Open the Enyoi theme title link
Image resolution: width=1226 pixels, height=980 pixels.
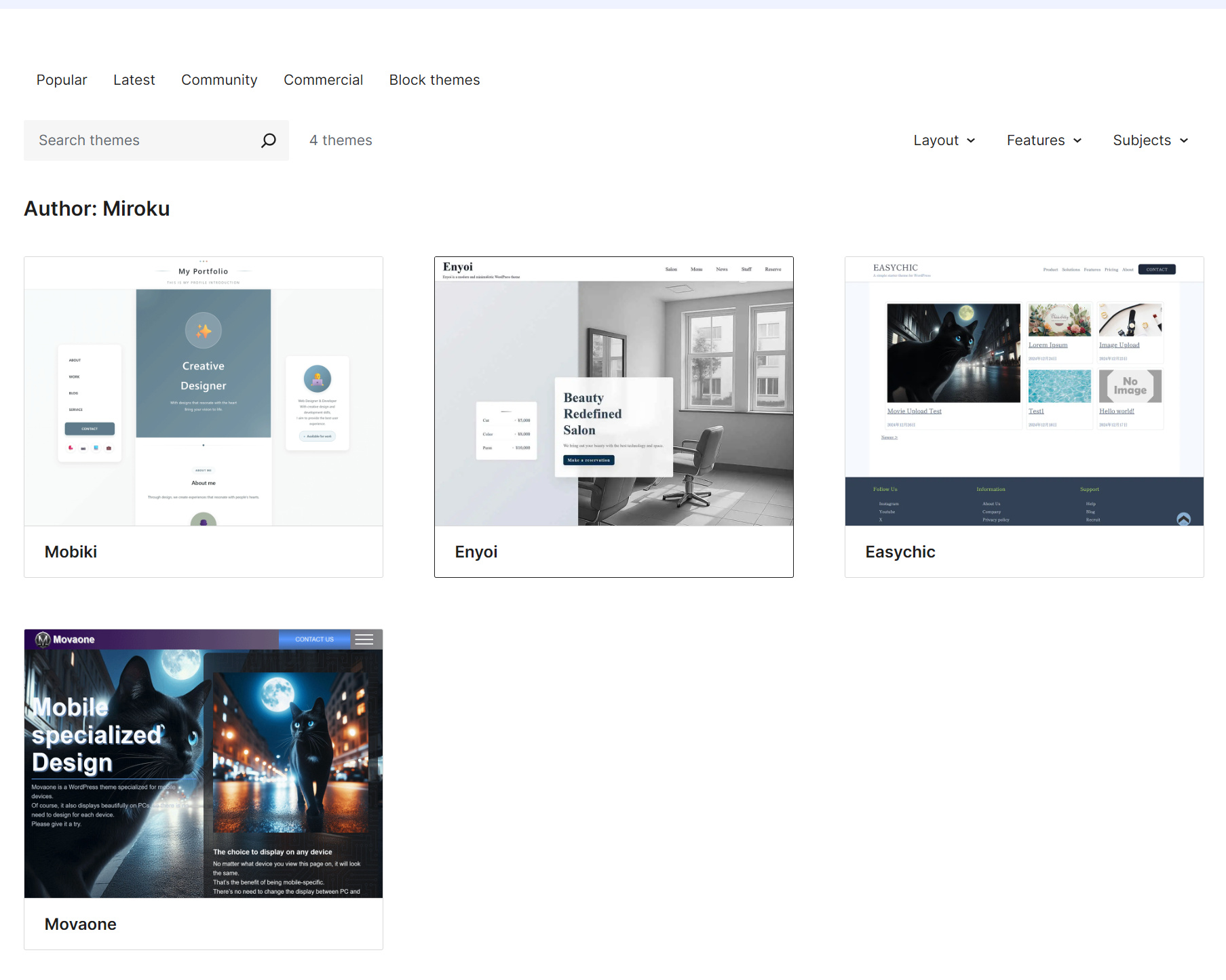pos(476,552)
